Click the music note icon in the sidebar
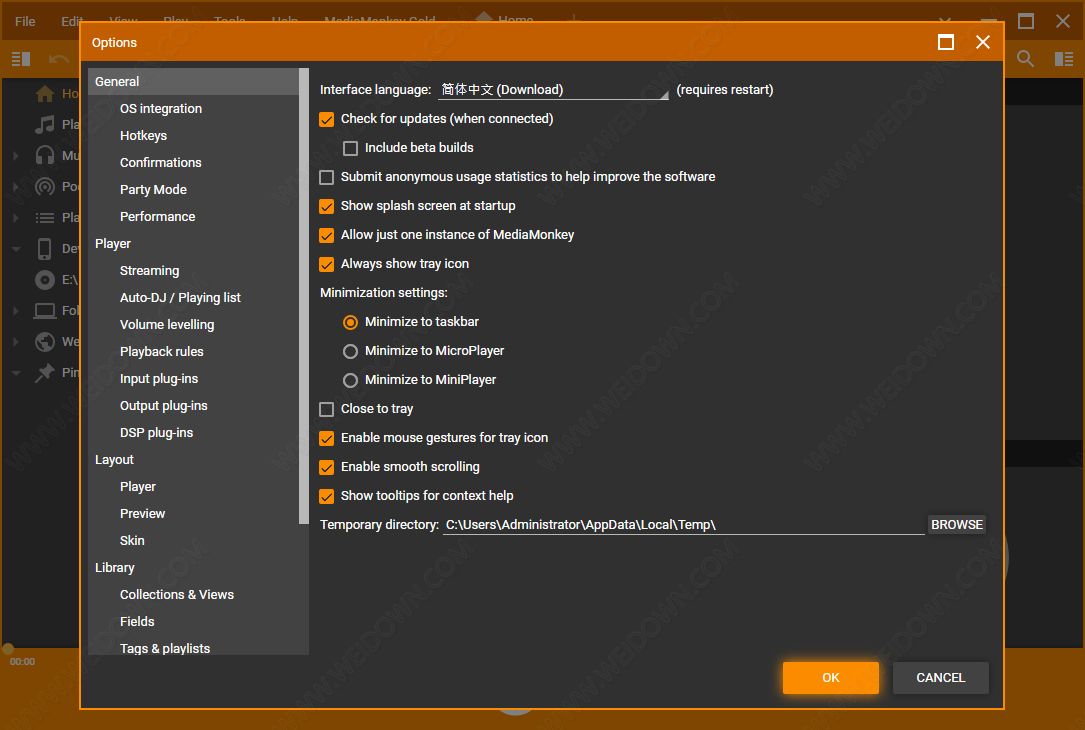Viewport: 1085px width, 730px height. [x=44, y=124]
